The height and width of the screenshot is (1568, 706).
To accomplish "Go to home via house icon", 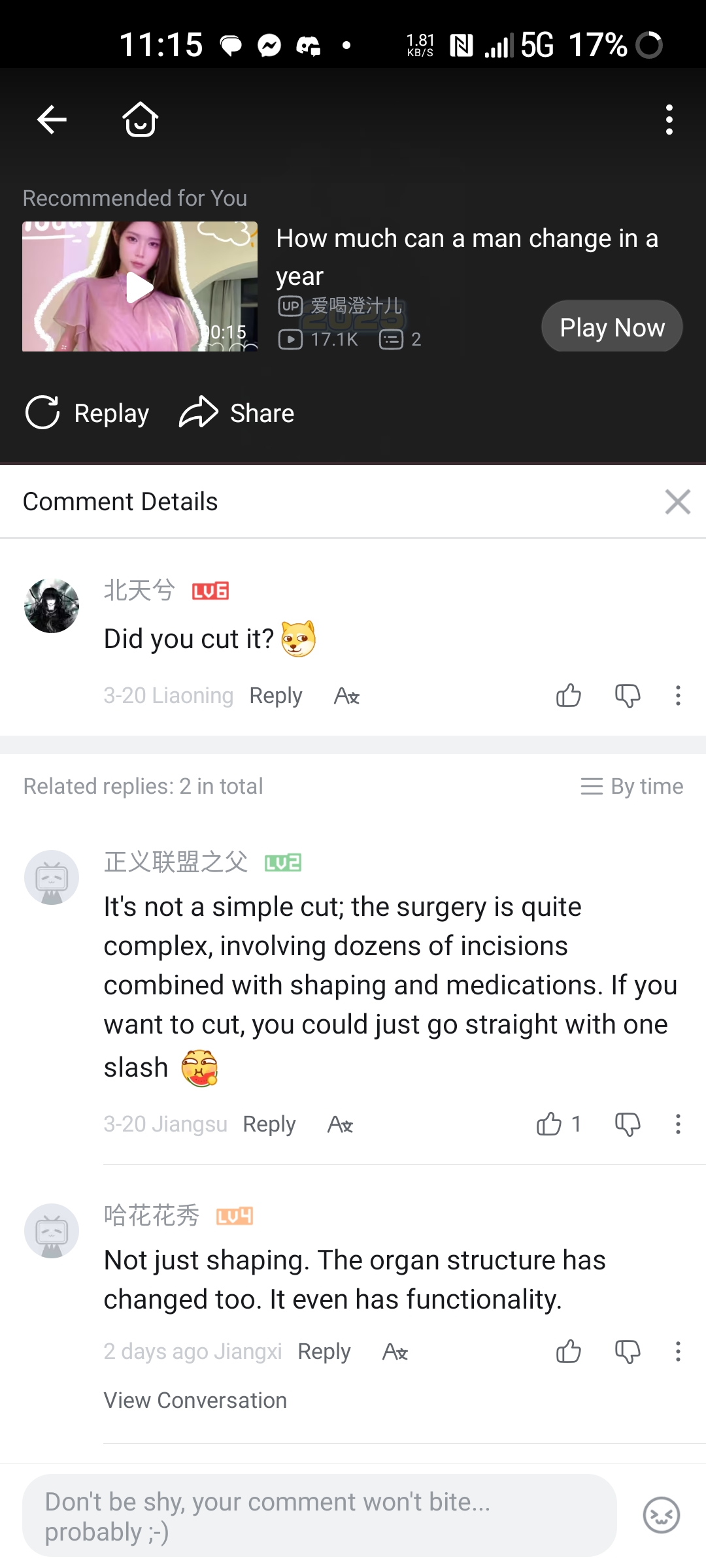I will coord(141,120).
